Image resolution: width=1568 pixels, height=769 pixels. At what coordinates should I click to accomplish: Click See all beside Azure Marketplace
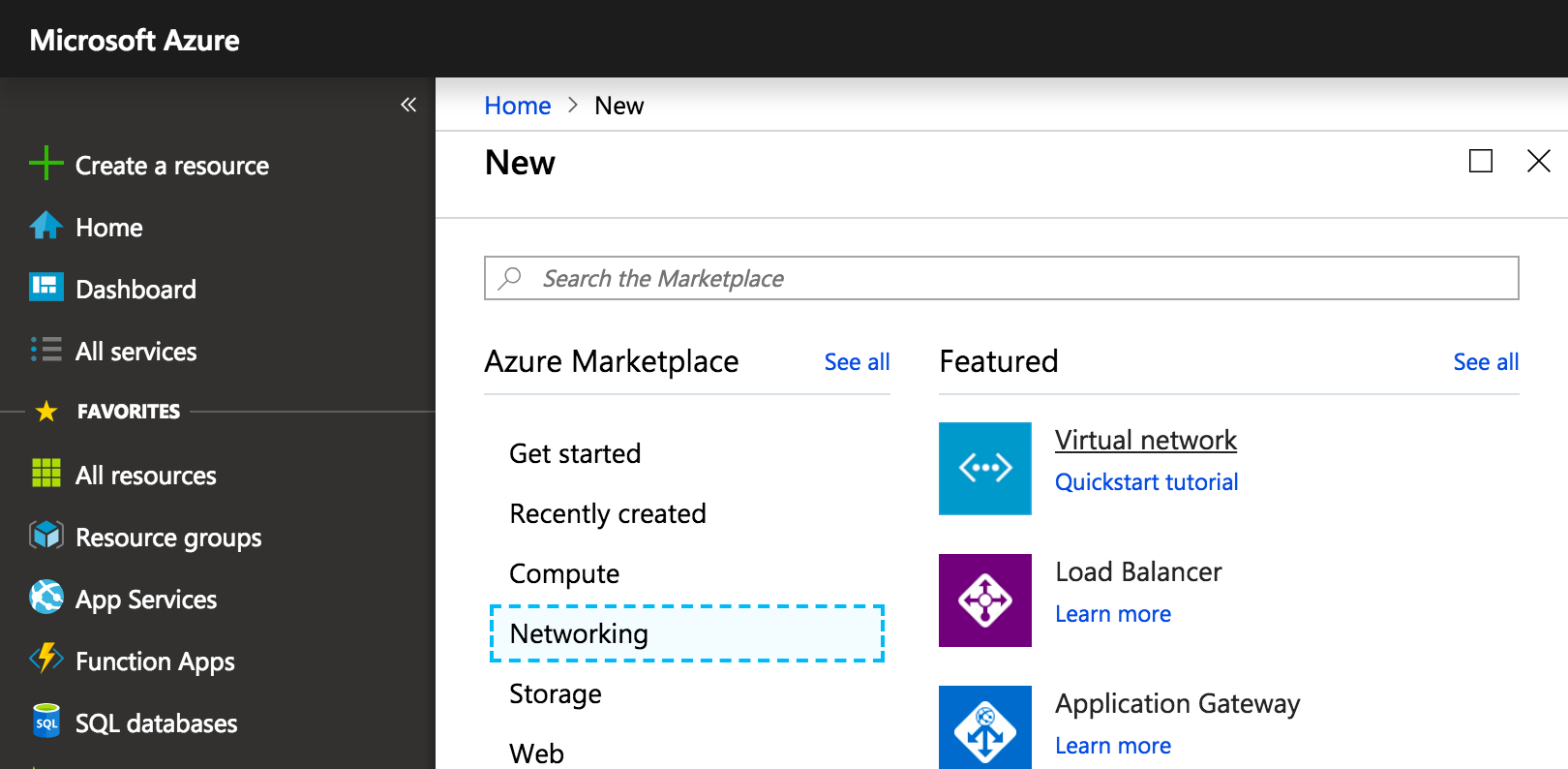tap(857, 362)
